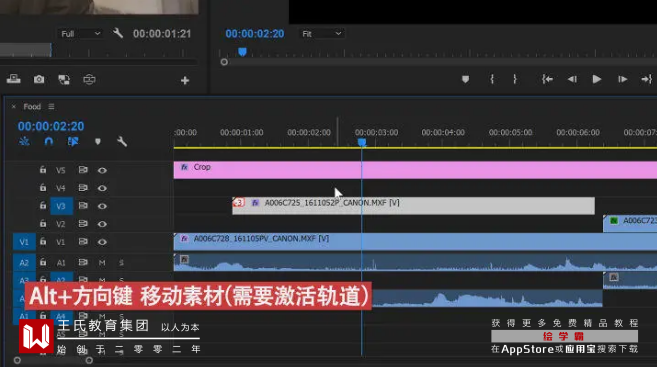Mute audio track A1
Screen dimensions: 657x367
pos(102,263)
